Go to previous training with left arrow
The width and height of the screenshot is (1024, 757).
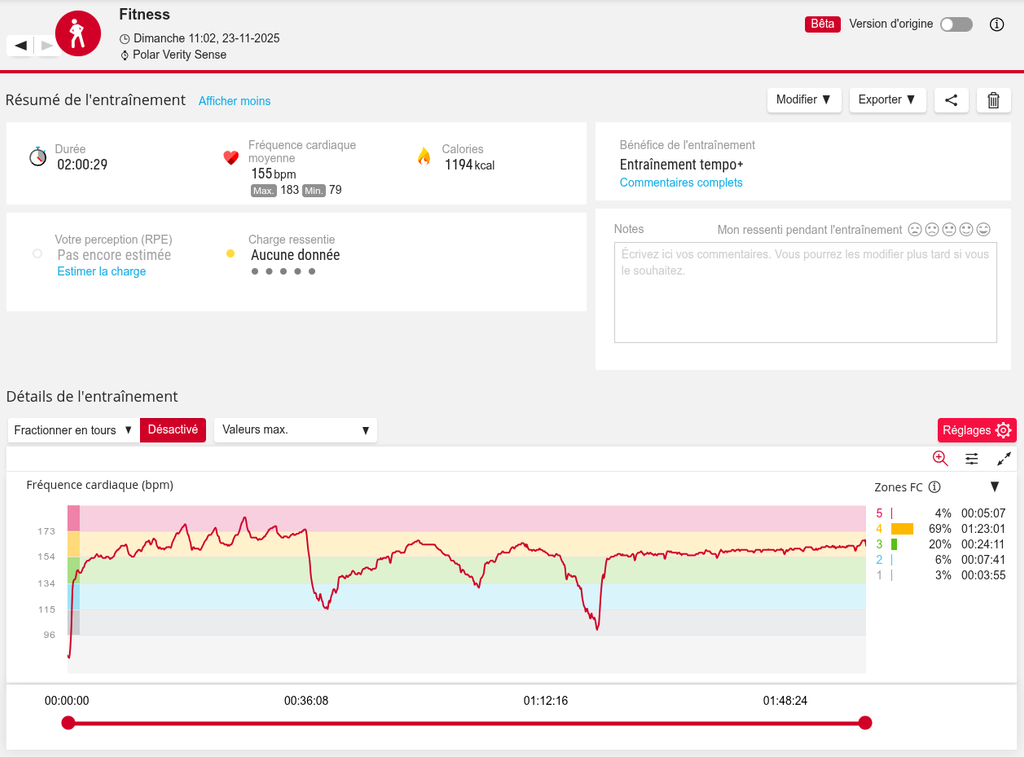tap(20, 45)
